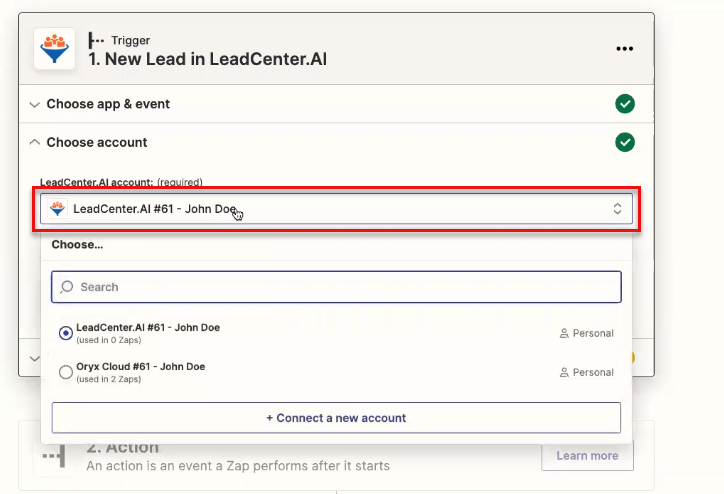
Task: Click small LeadCenter.AI icon in account dropdown
Action: tap(58, 209)
